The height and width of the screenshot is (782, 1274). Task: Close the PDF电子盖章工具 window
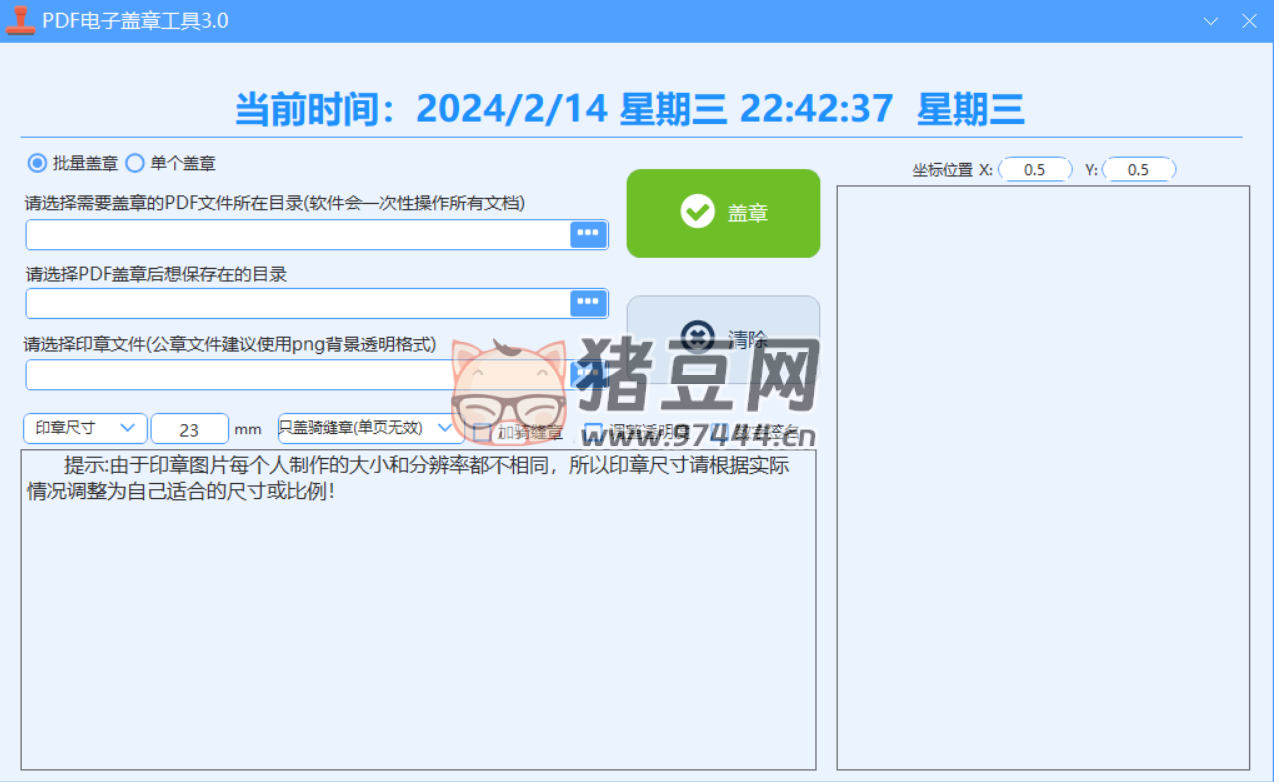click(1248, 21)
